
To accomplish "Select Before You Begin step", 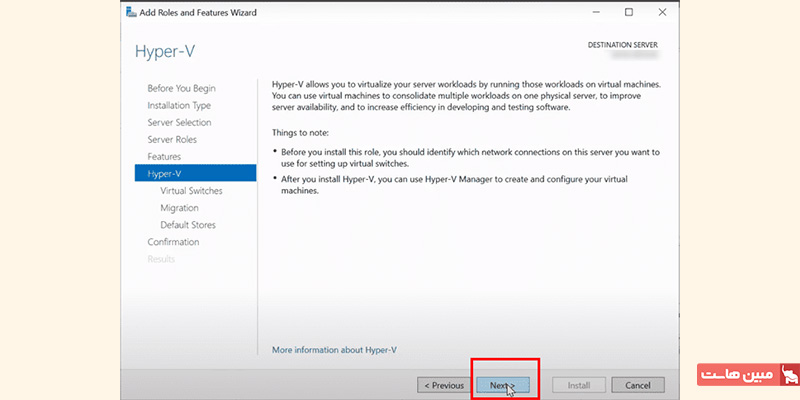I will coord(182,88).
